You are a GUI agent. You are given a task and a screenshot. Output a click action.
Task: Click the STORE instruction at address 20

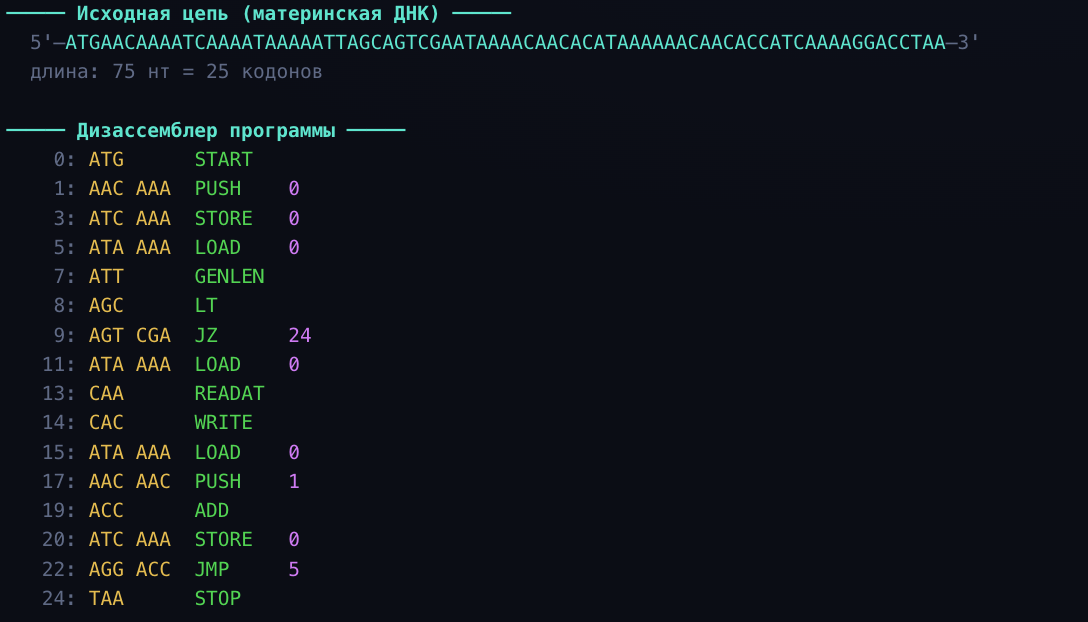[x=223, y=540]
